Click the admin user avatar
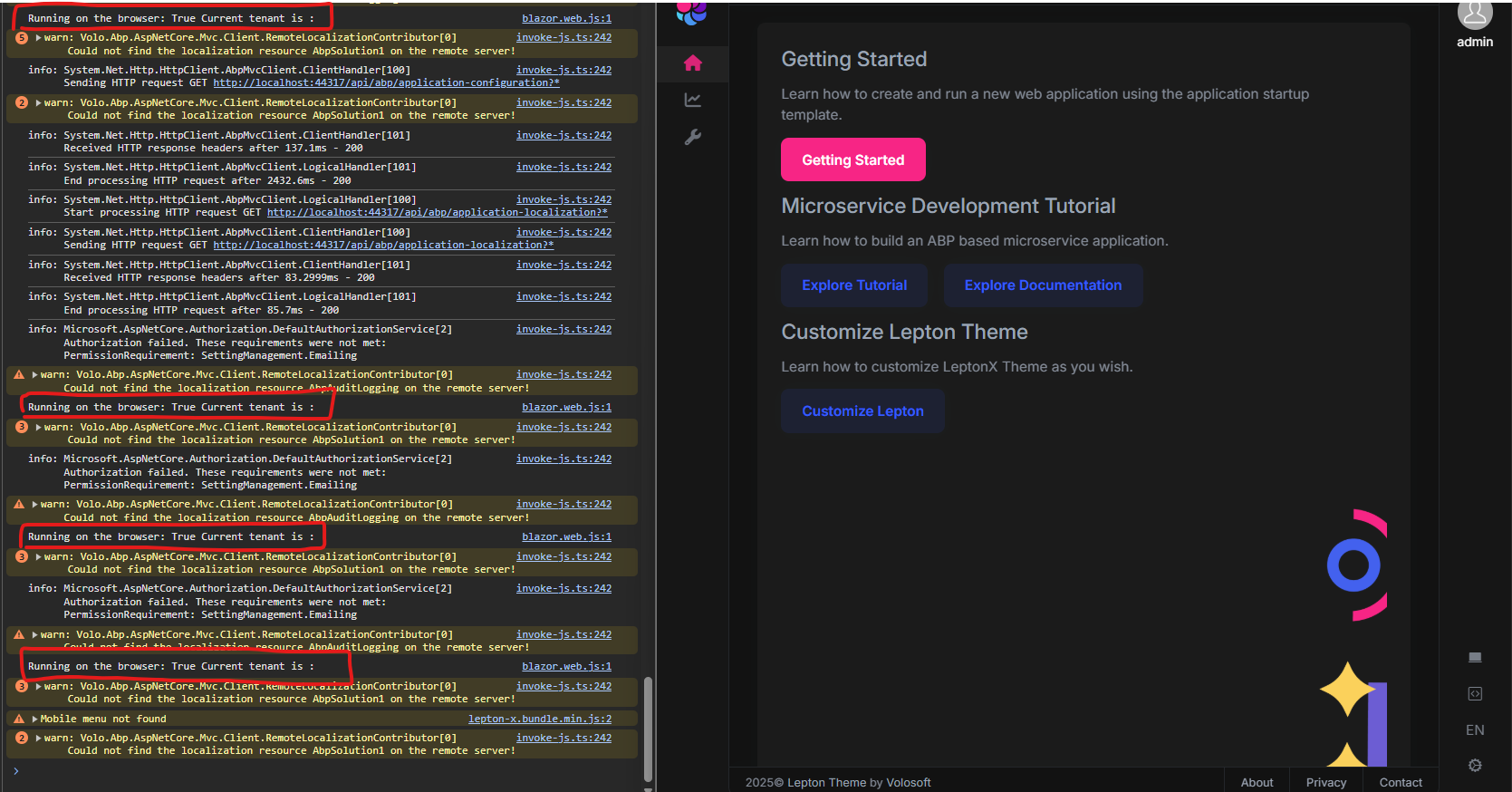This screenshot has width=1512, height=792. [x=1474, y=14]
